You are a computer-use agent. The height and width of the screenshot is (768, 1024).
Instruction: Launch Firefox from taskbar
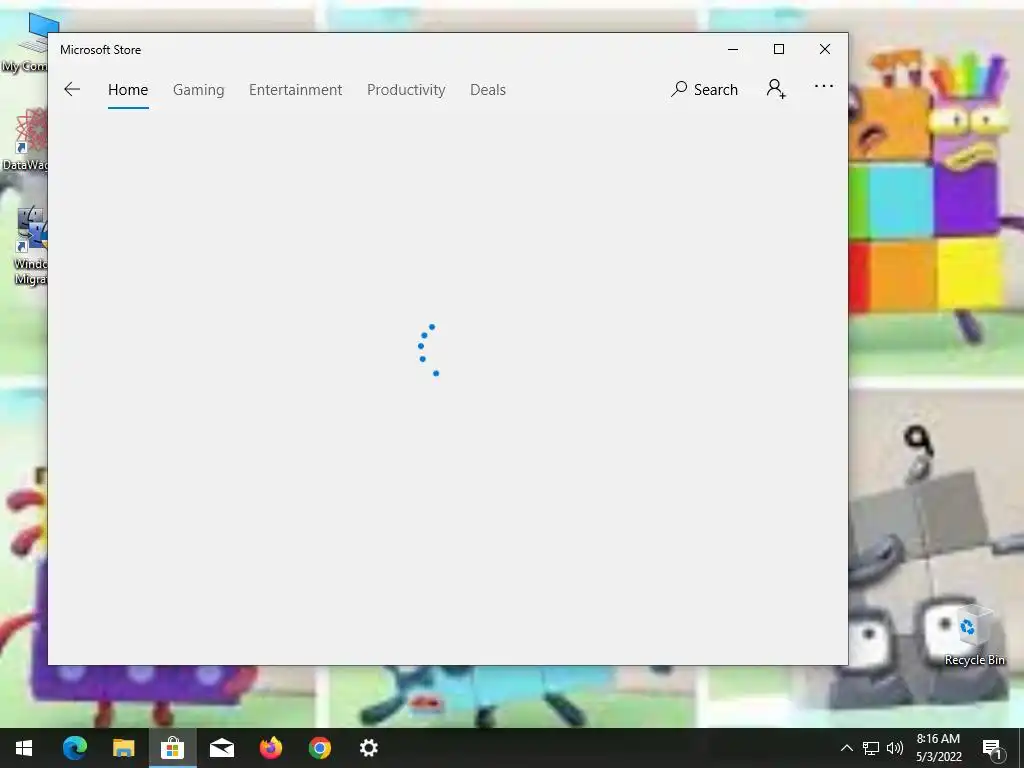click(x=270, y=748)
